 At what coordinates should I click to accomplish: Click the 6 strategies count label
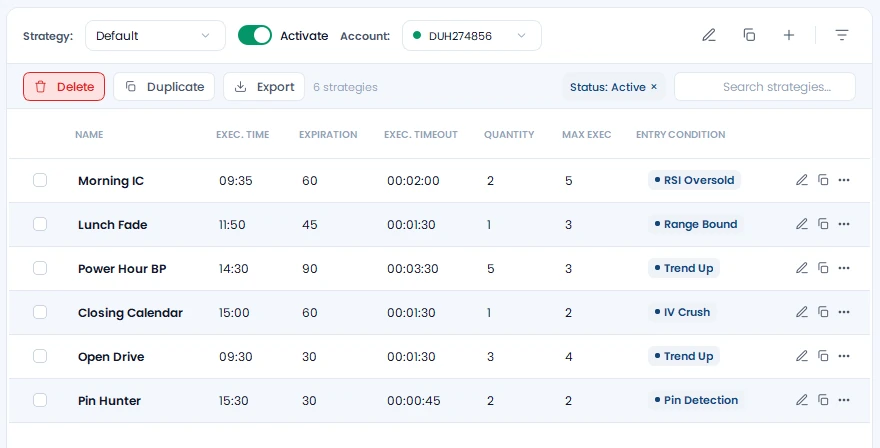[345, 87]
